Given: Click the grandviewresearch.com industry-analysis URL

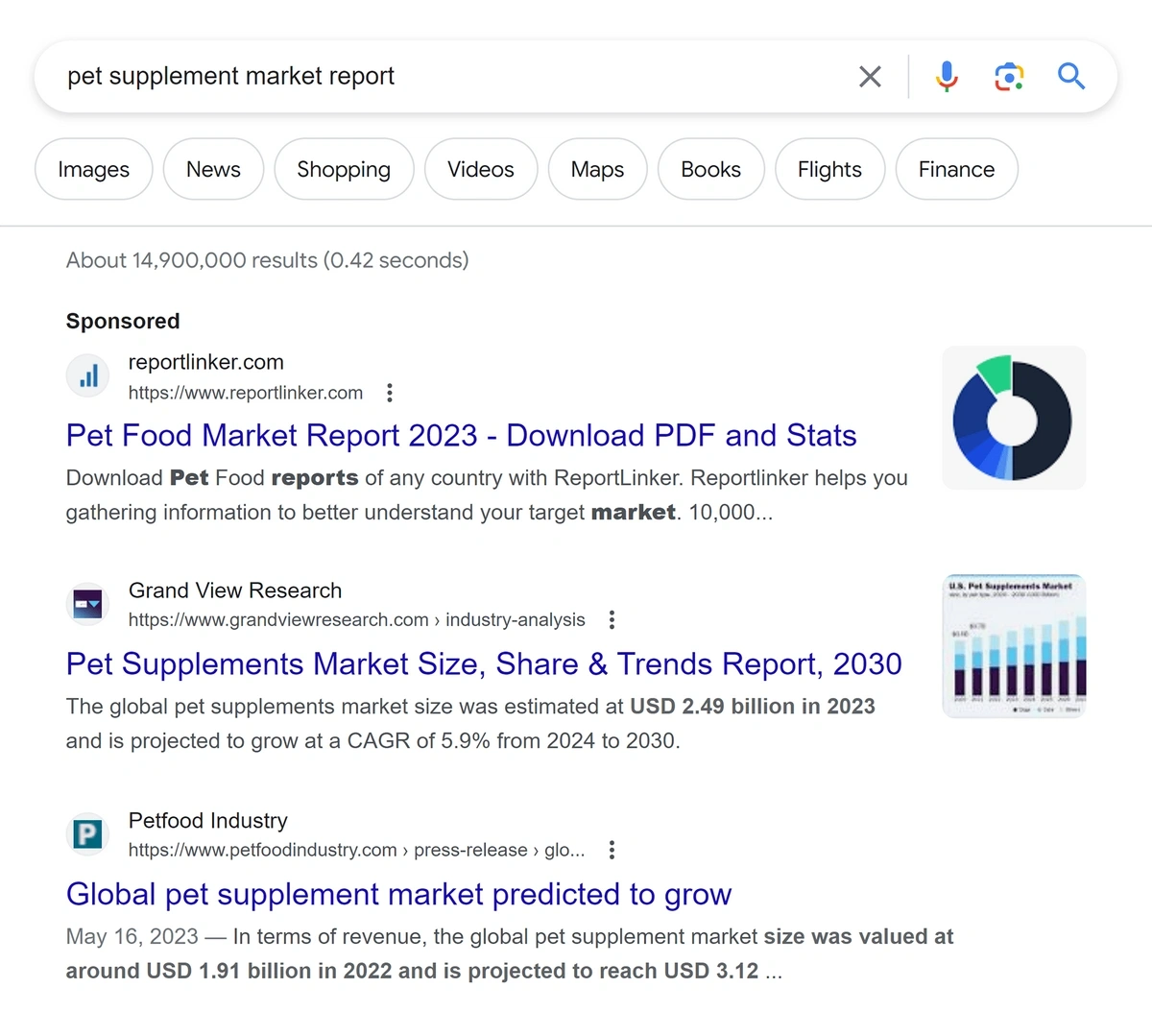Looking at the screenshot, I should point(357,620).
